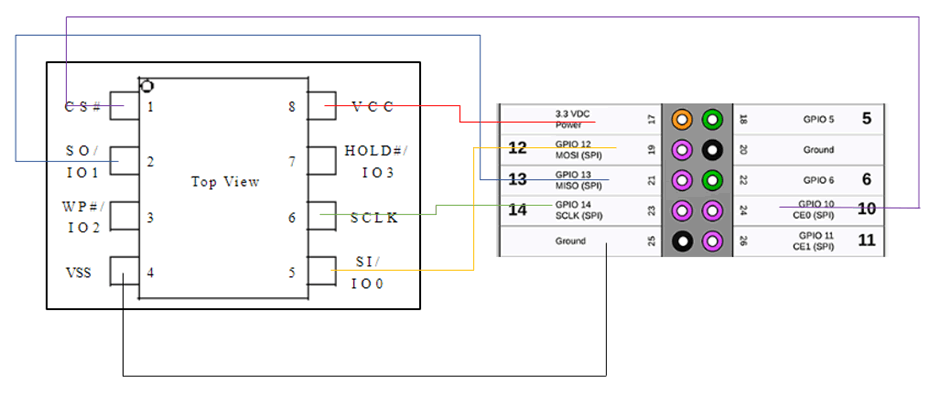Click chip pin number "1" inside package
Viewport: 940px width, 407px height.
point(150,107)
